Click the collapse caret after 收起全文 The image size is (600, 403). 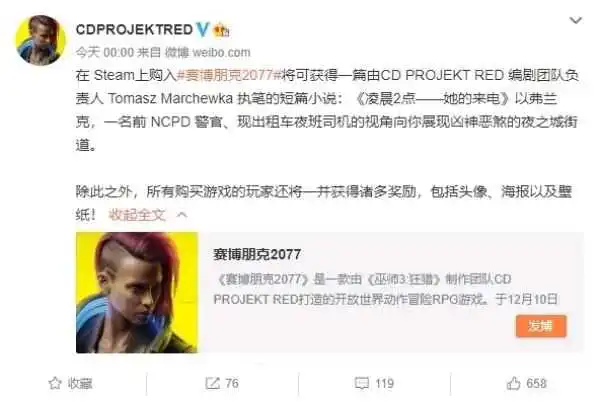pyautogui.click(x=182, y=215)
